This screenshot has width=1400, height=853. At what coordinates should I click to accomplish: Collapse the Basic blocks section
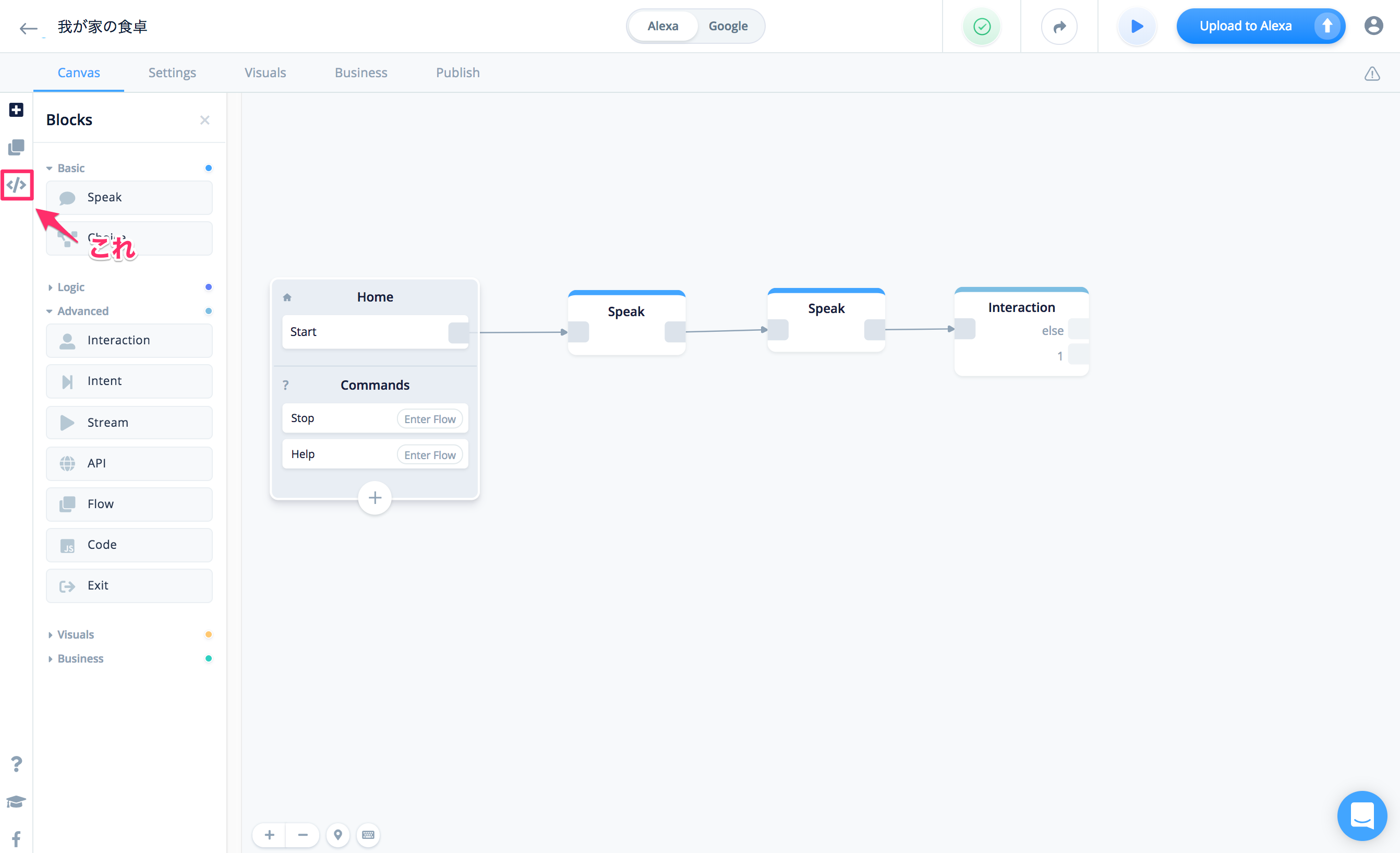(x=70, y=168)
